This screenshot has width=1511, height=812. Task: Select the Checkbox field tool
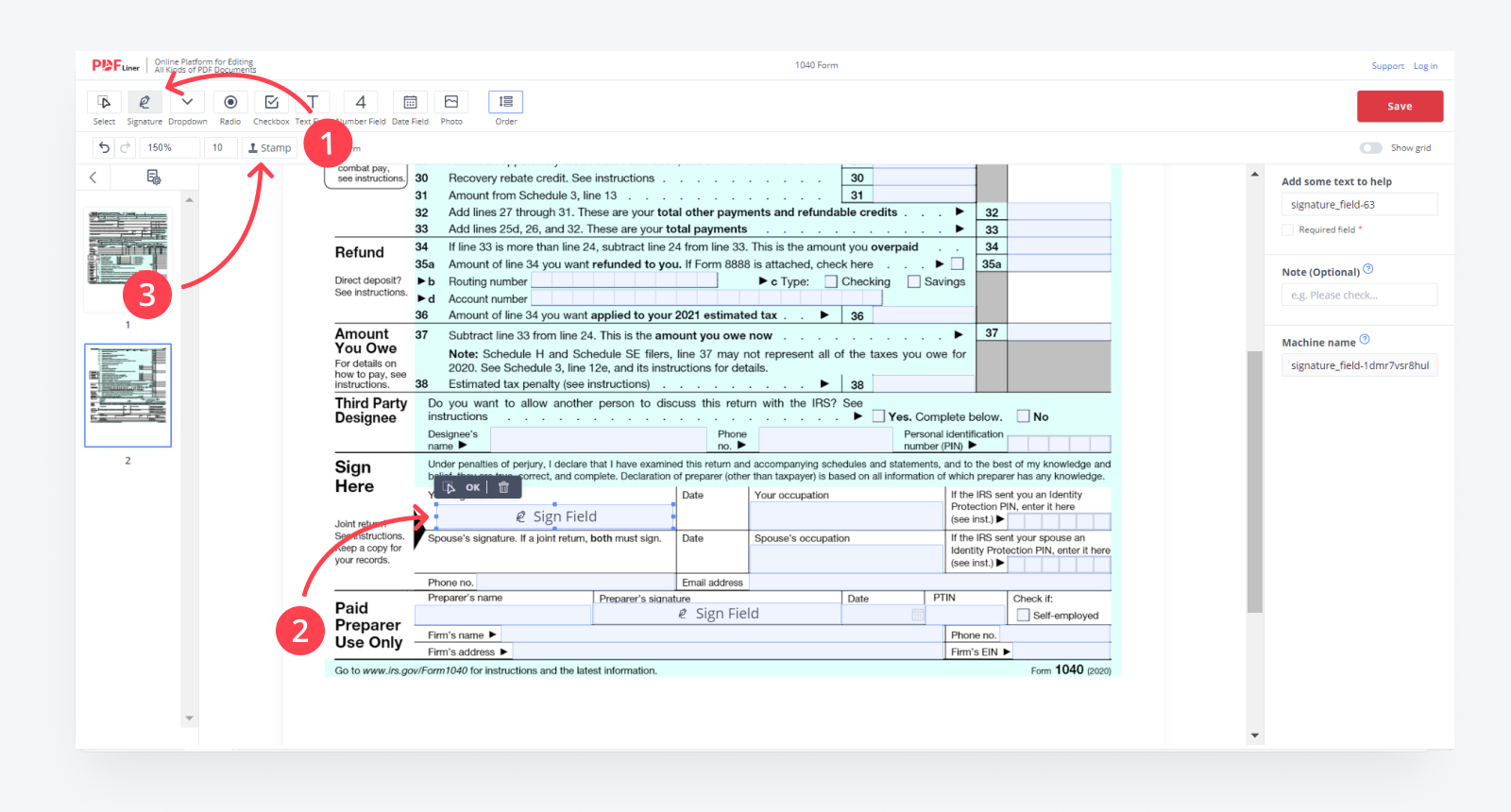point(271,102)
